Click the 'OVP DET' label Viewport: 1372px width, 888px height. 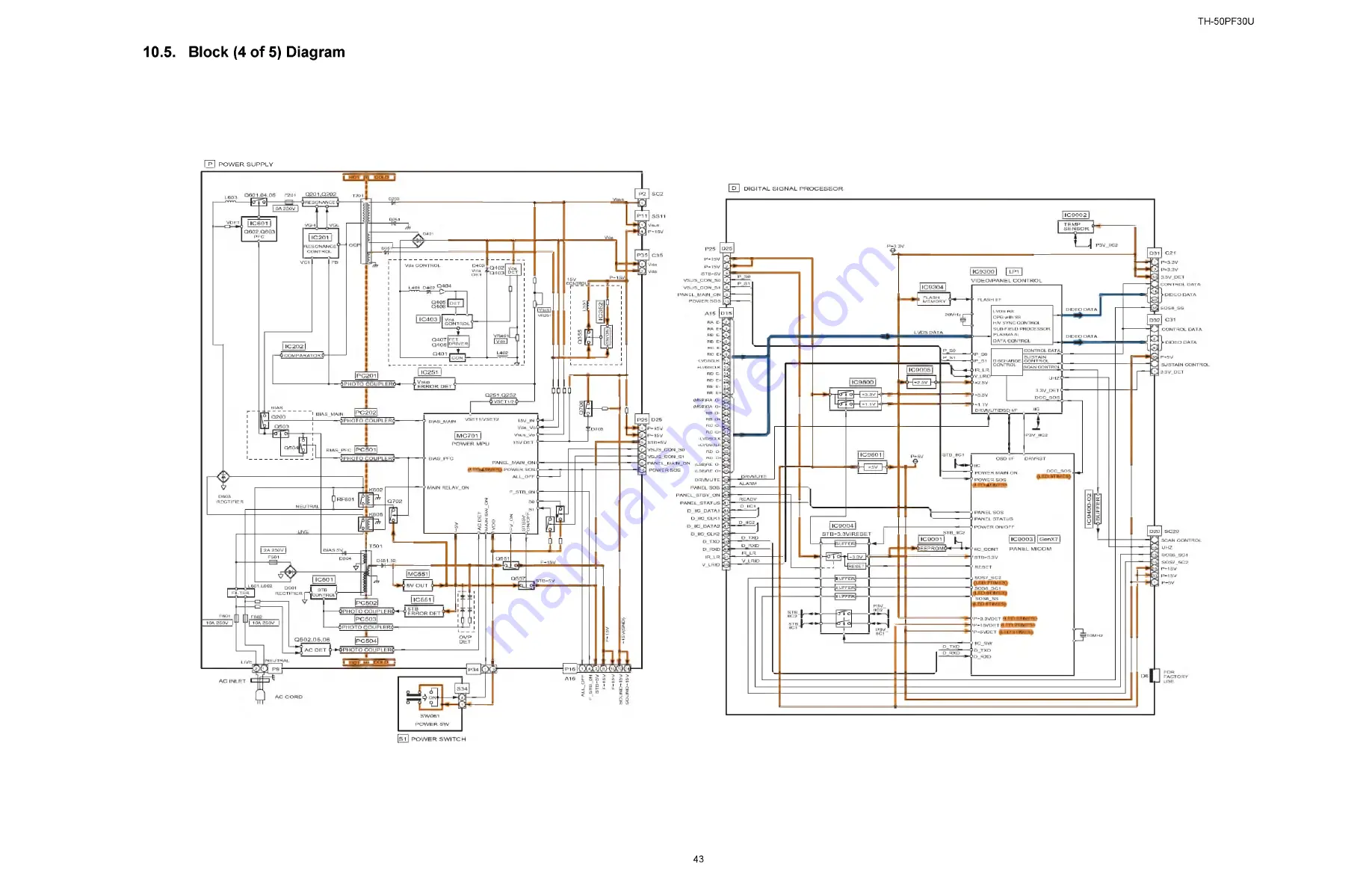click(x=465, y=639)
